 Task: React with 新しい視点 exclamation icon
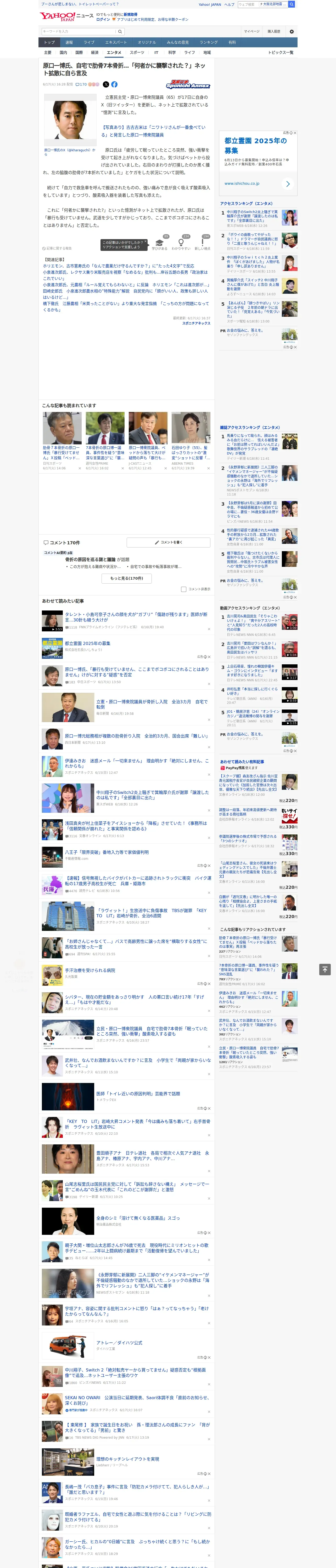pyautogui.click(x=203, y=243)
